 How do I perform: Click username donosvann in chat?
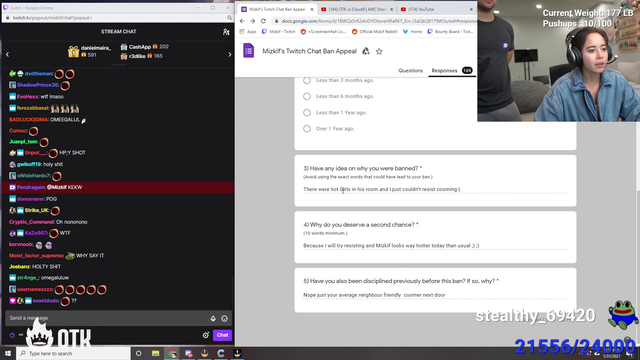coord(31,199)
